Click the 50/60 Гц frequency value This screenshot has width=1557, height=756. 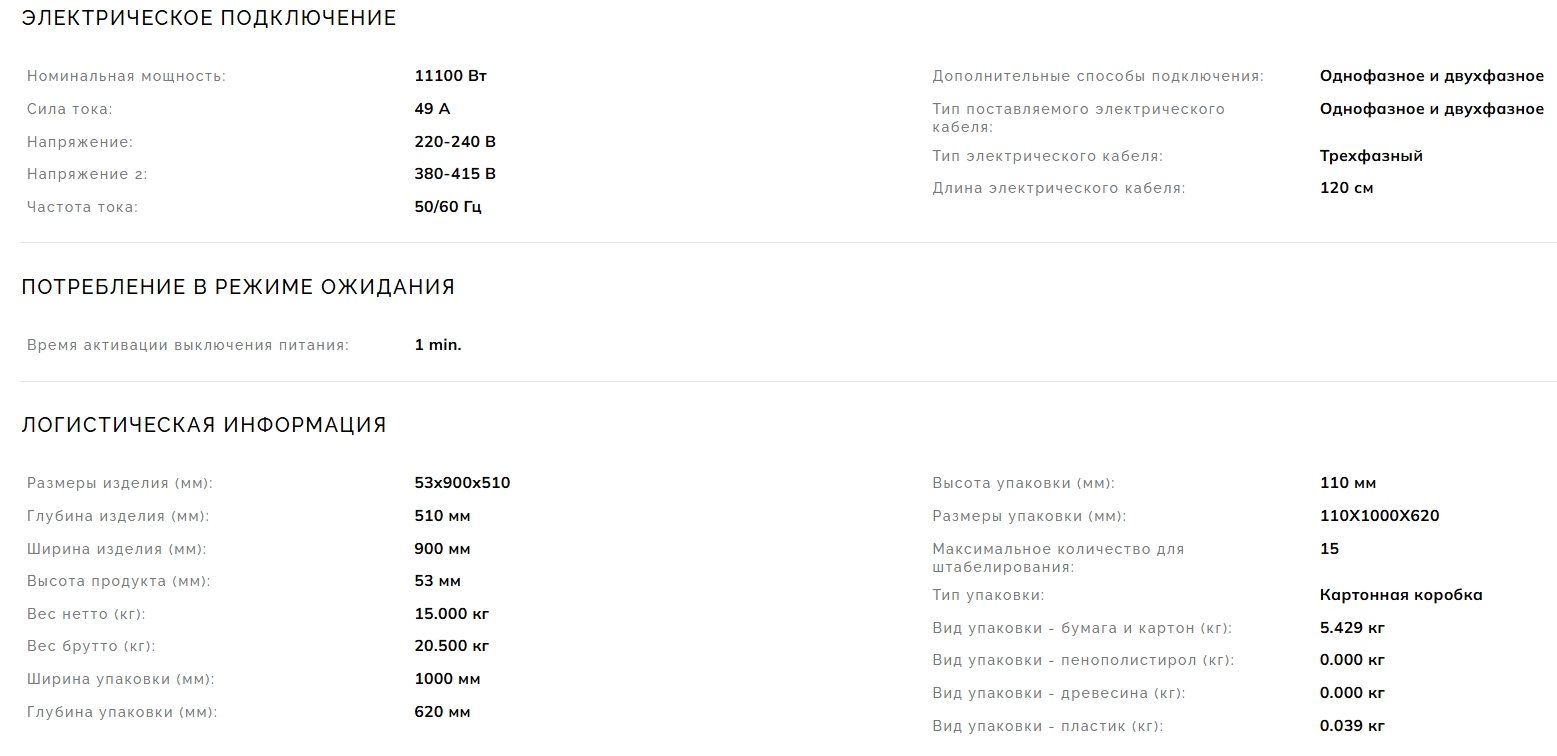tap(448, 207)
